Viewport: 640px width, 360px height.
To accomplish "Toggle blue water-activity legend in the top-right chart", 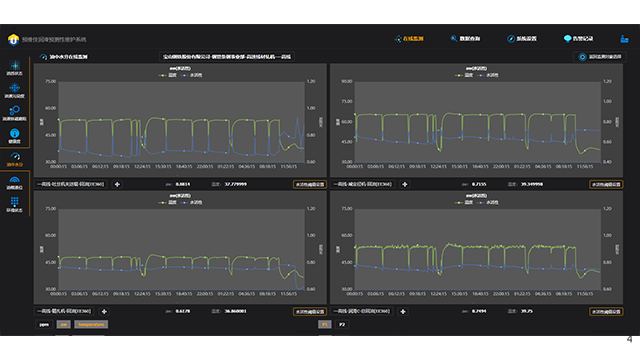I will click(x=488, y=75).
